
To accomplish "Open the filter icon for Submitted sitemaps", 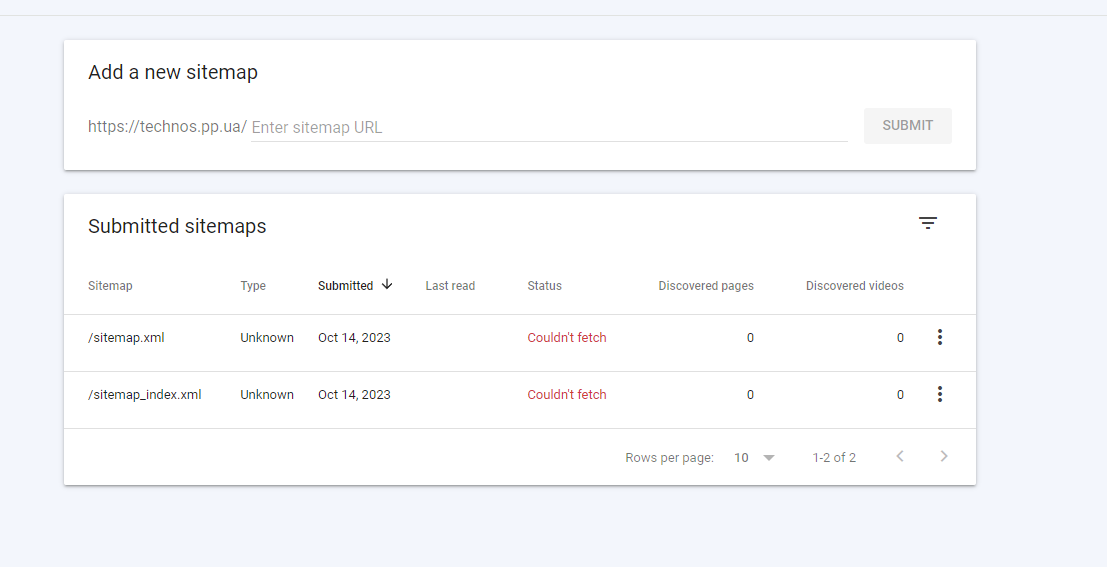I will [x=928, y=223].
